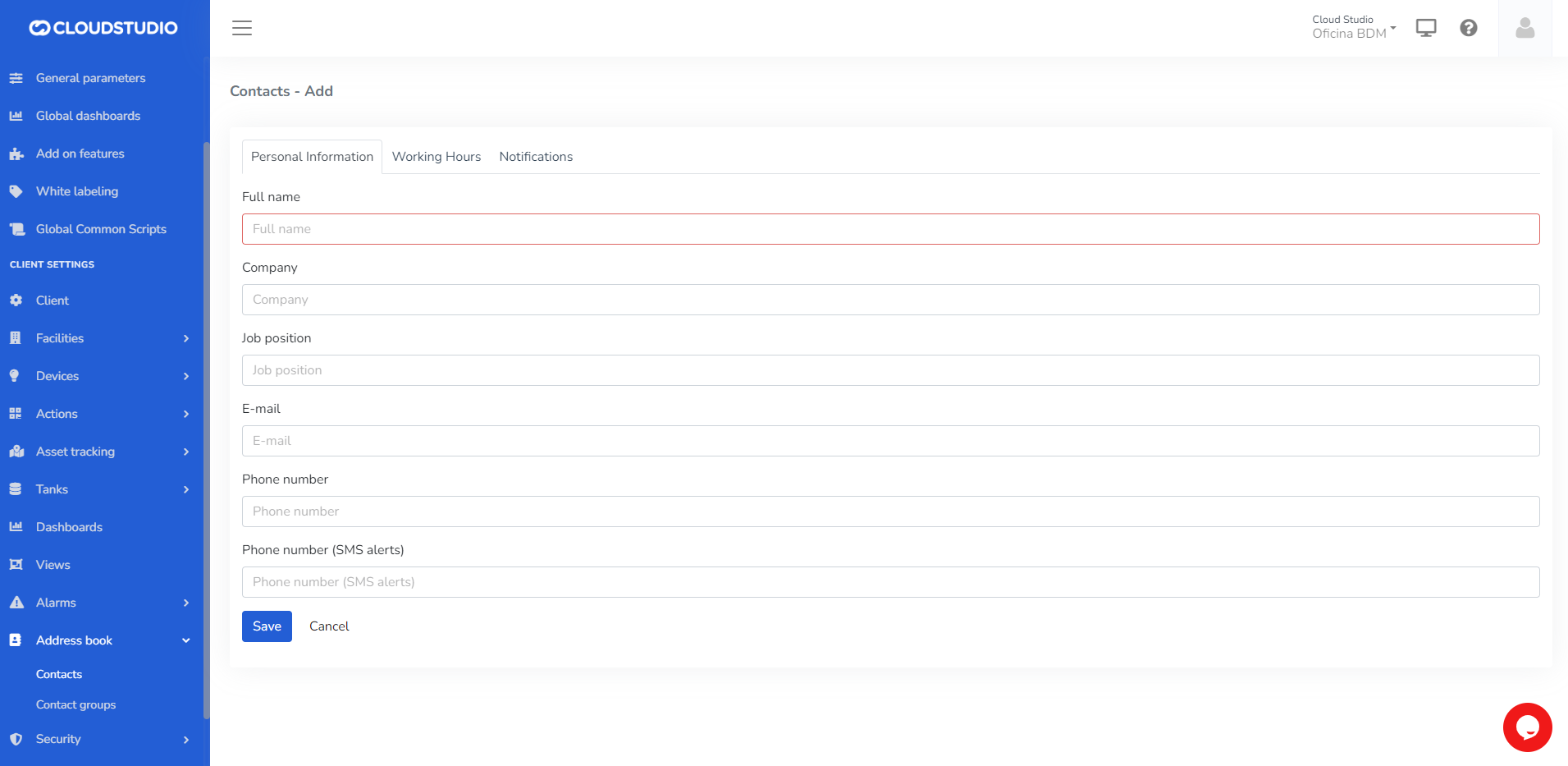Image resolution: width=1568 pixels, height=766 pixels.
Task: Click the Client gear icon
Action: point(16,300)
